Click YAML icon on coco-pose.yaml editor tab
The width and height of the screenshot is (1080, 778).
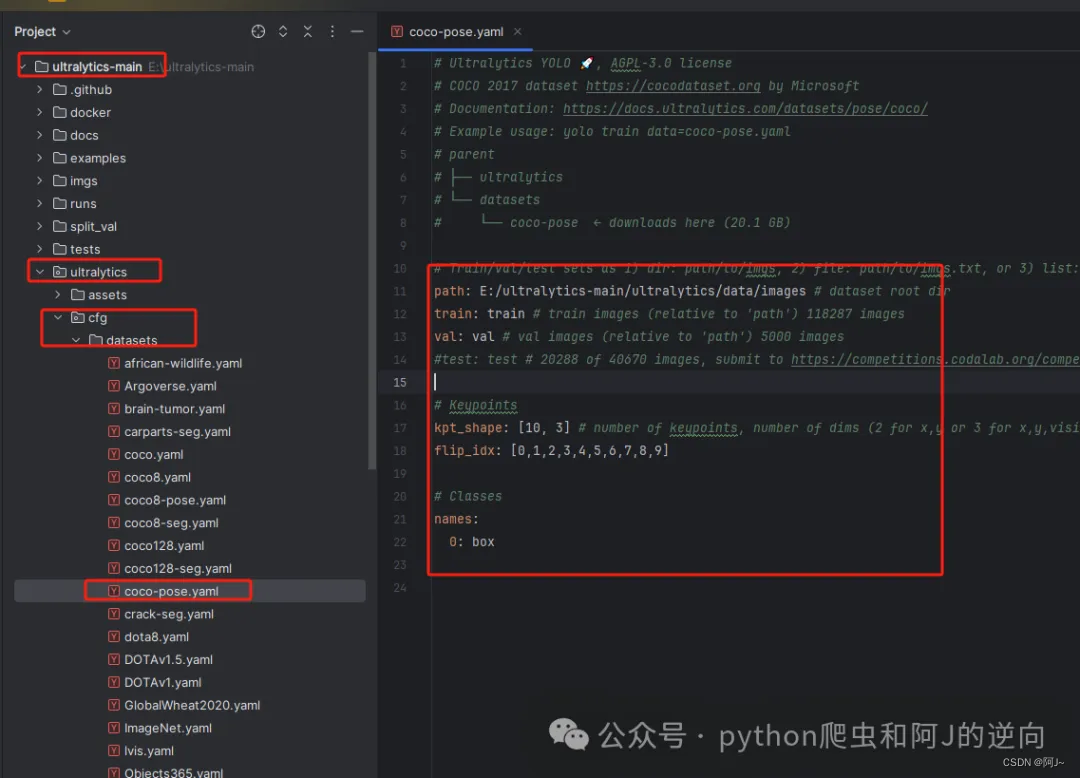point(397,32)
